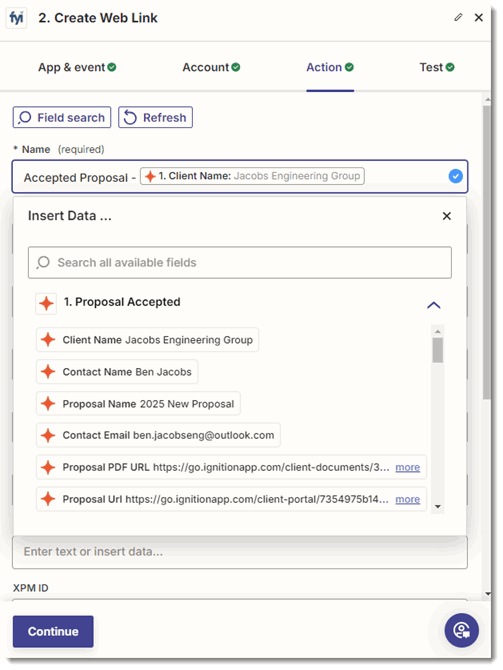Collapse the Proposal Accepted section chevron
Viewport: 503px width, 670px height.
[x=433, y=305]
